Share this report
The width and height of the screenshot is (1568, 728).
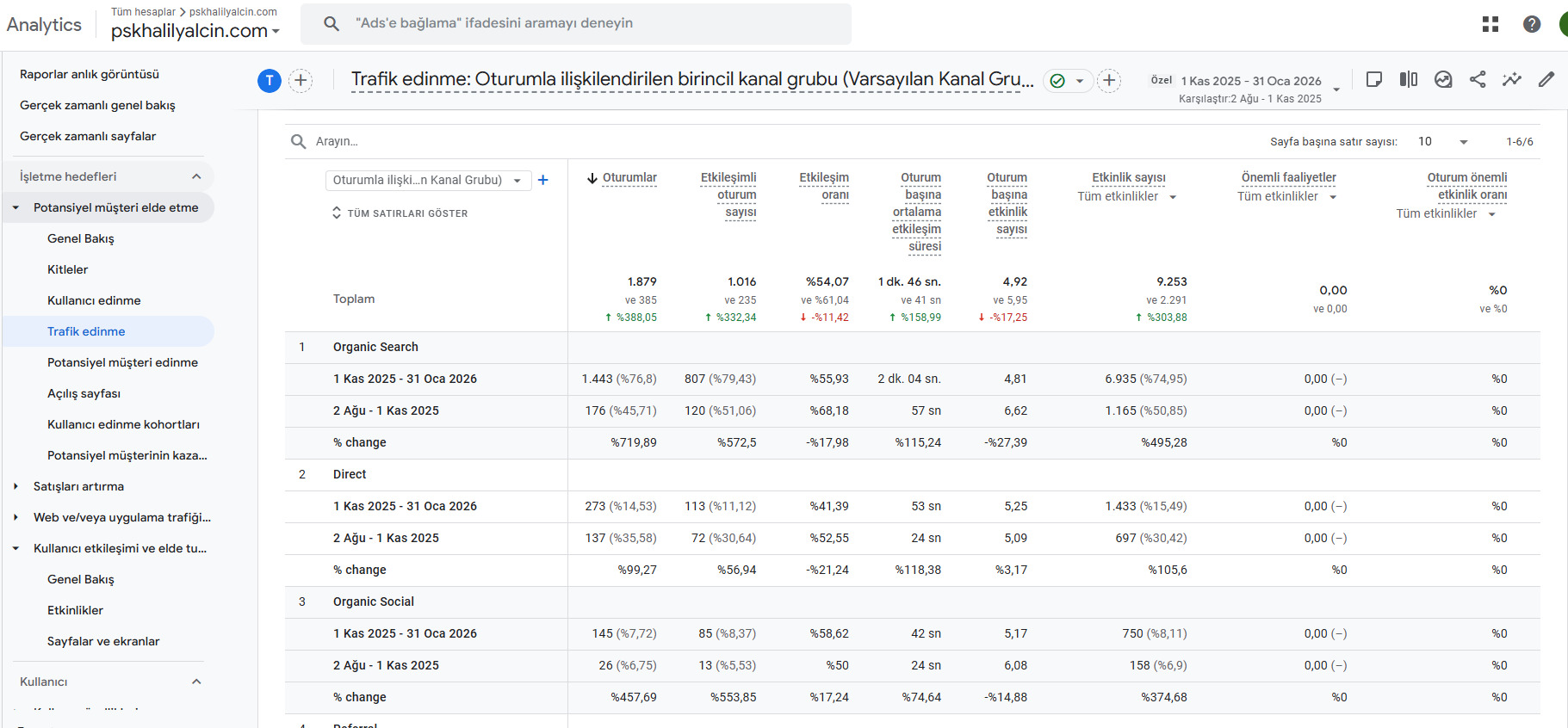click(x=1478, y=79)
